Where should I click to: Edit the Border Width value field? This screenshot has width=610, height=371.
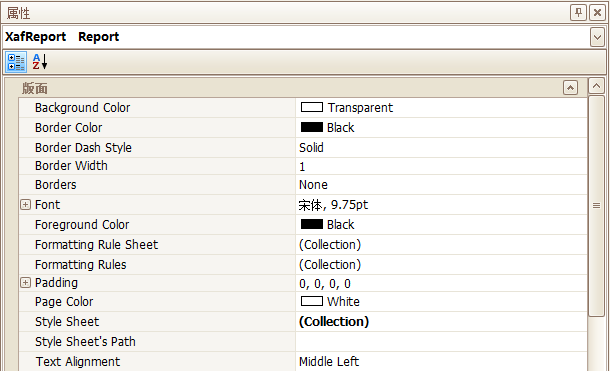pyautogui.click(x=441, y=166)
